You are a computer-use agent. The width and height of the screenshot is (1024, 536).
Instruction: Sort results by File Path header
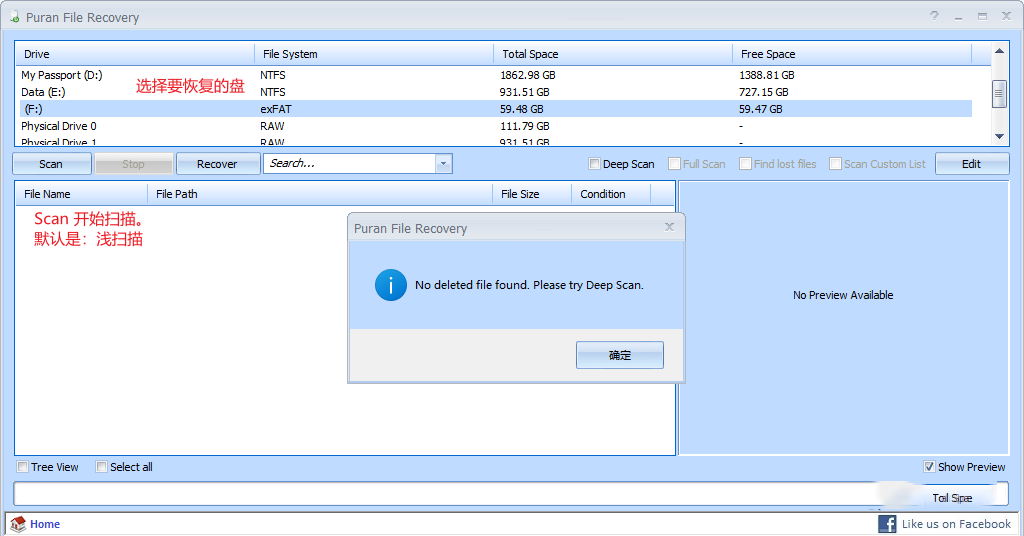320,194
